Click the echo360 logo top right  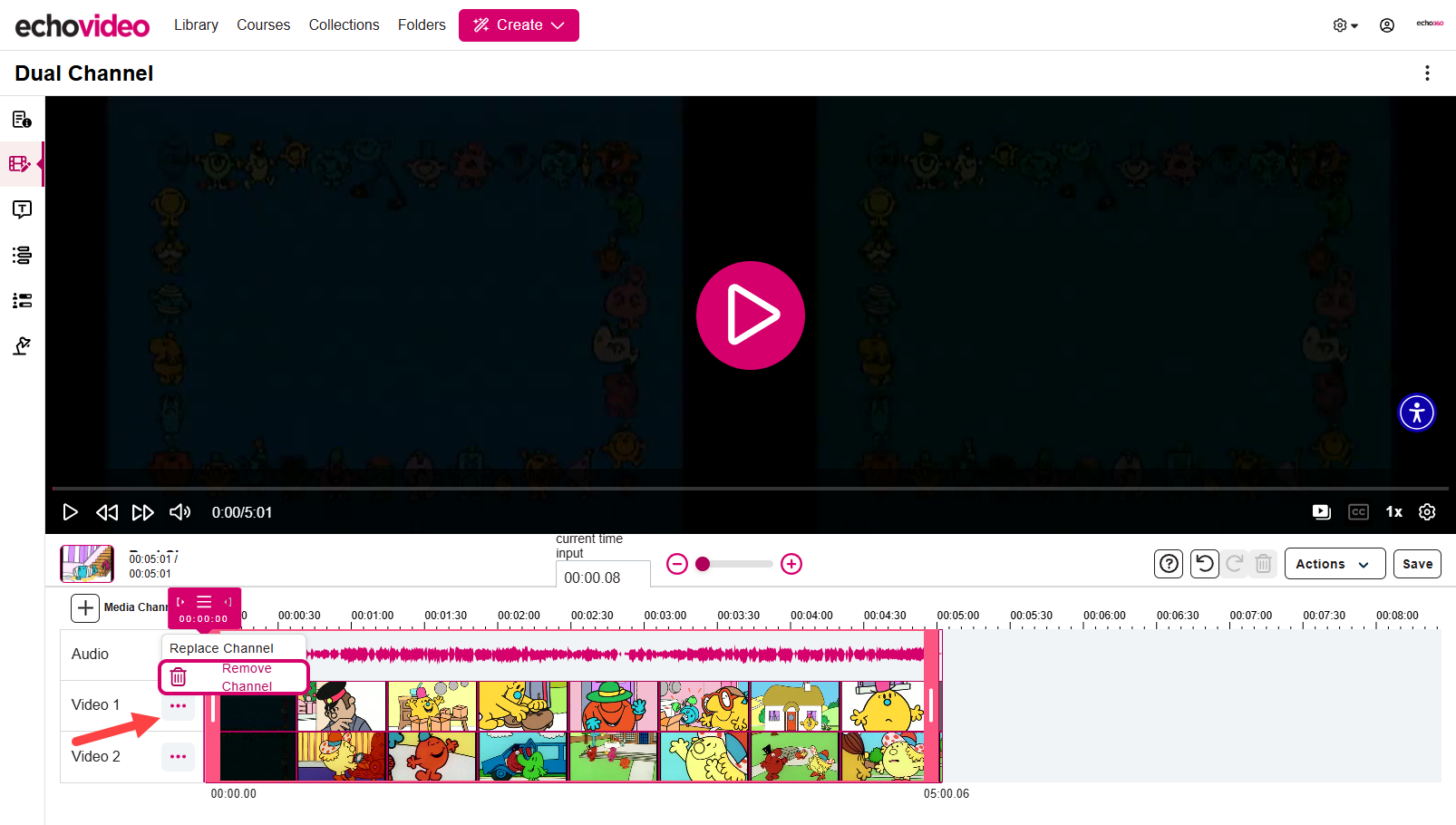[1430, 24]
